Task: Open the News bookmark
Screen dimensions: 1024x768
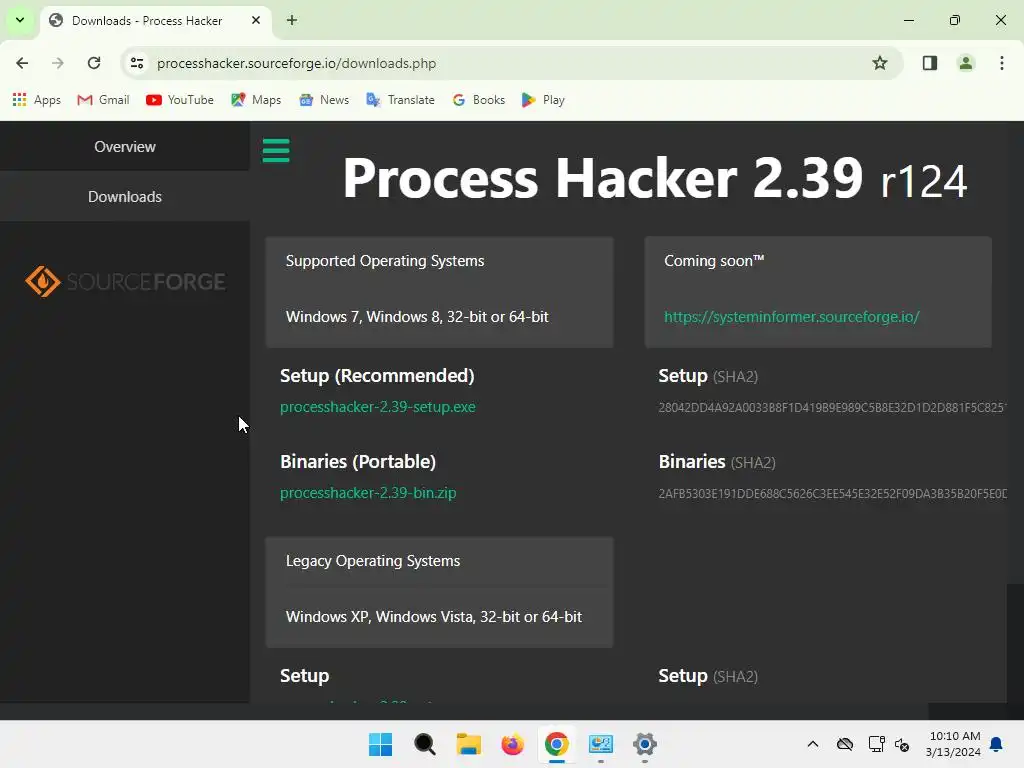Action: click(324, 100)
